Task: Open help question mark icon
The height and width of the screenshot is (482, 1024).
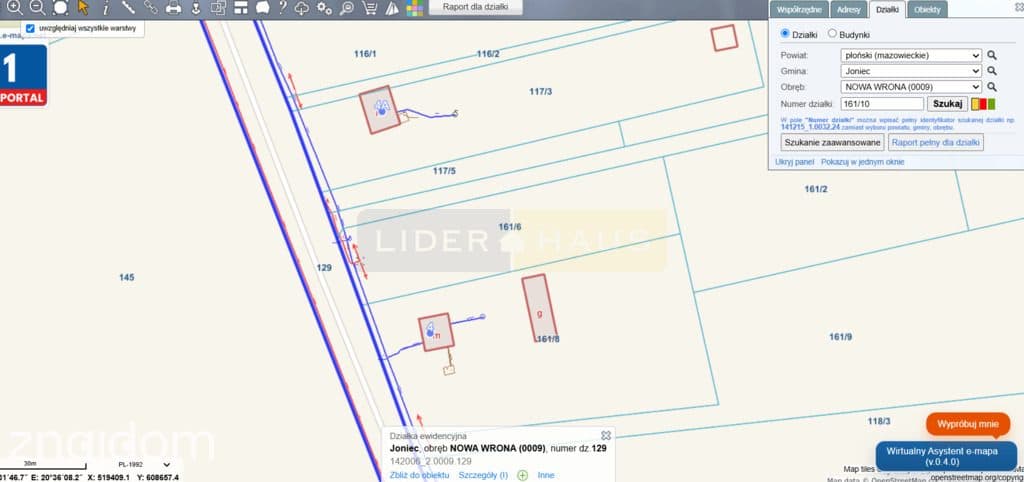Action: click(x=282, y=8)
